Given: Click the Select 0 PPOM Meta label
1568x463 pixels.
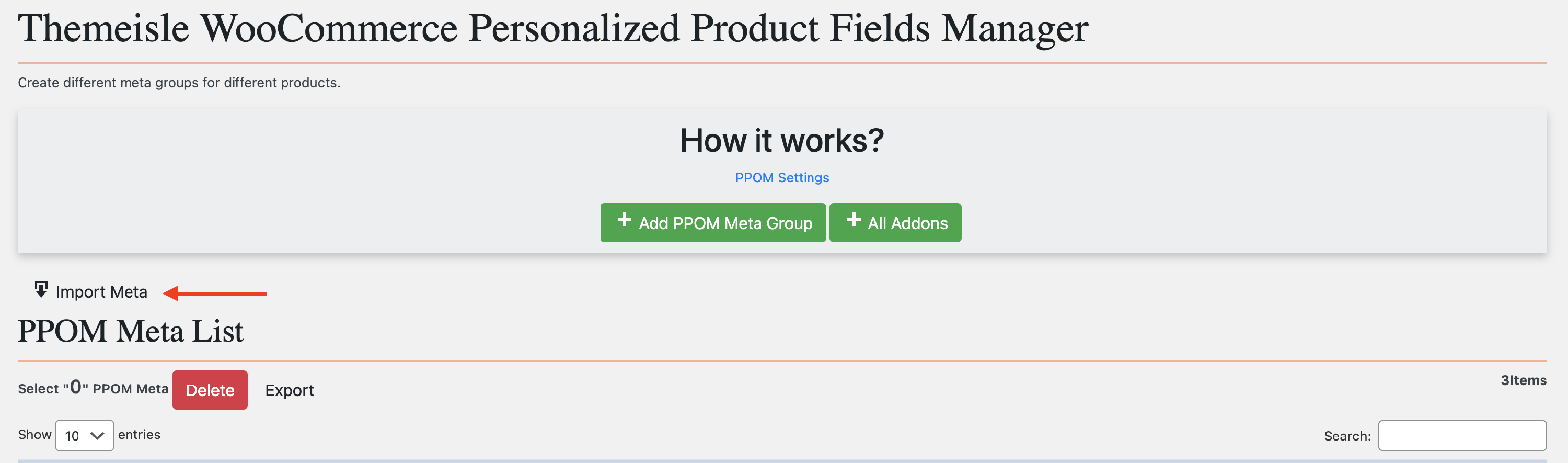Looking at the screenshot, I should [x=93, y=388].
